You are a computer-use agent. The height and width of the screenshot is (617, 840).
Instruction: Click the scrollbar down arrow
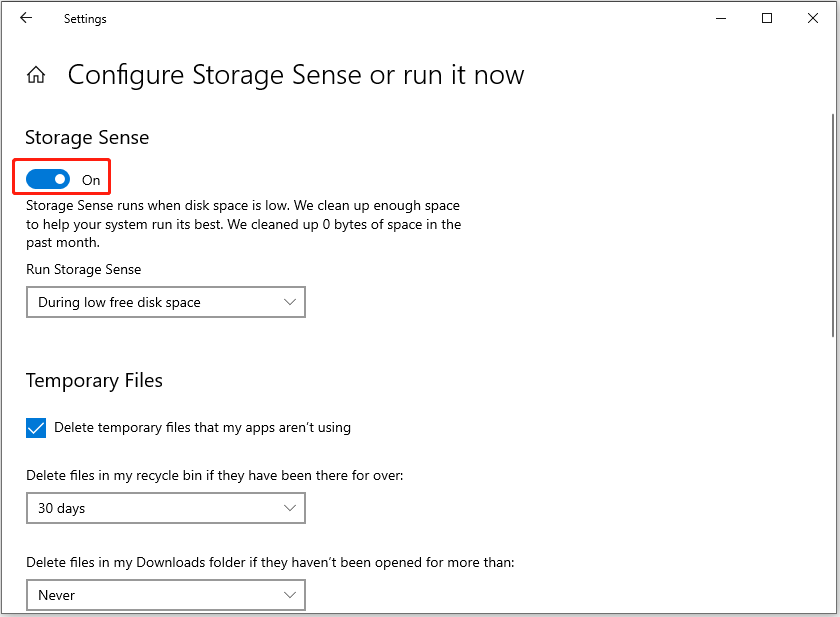(834, 607)
